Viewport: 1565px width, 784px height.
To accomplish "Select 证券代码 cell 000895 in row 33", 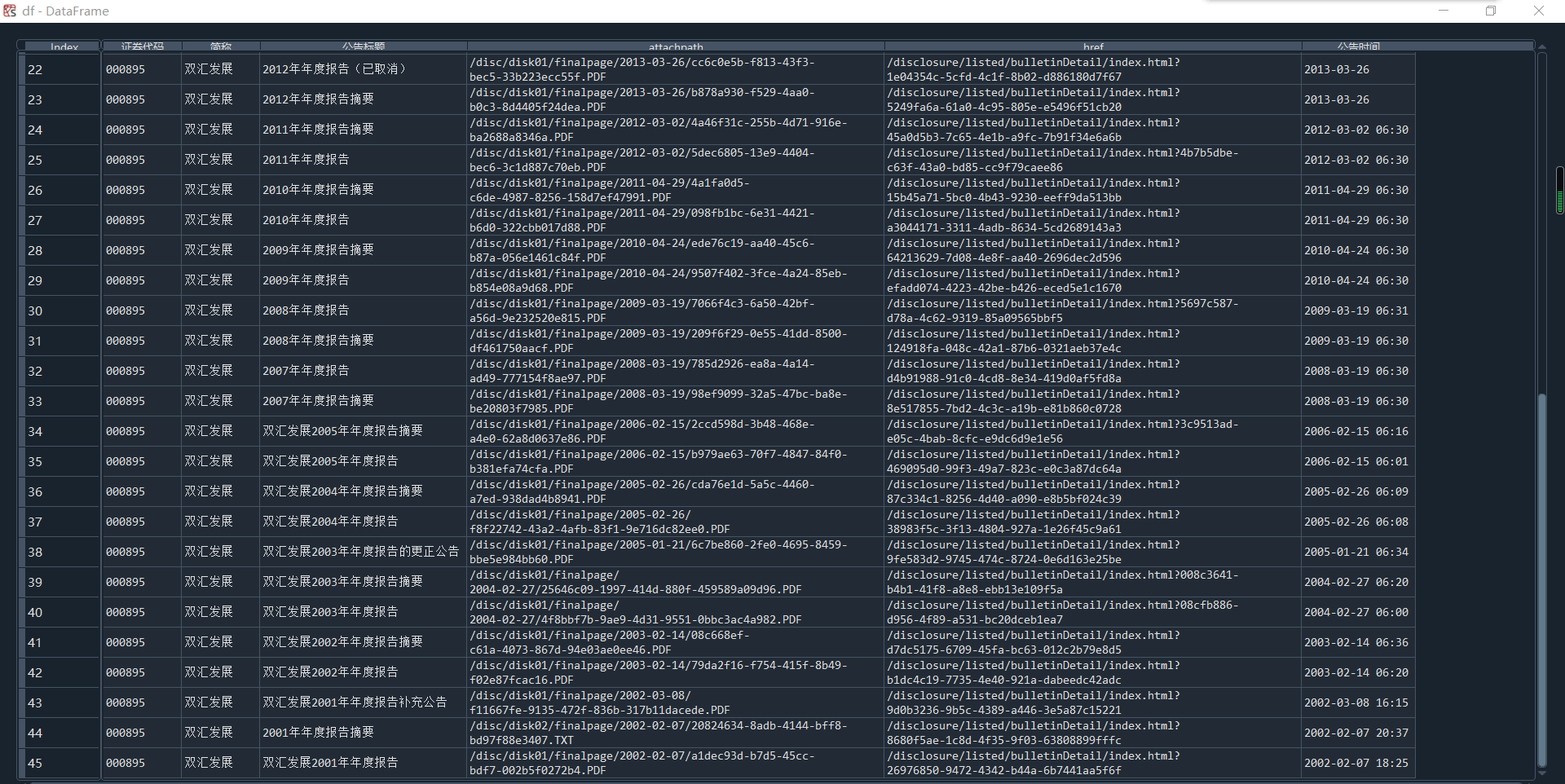I will [142, 401].
